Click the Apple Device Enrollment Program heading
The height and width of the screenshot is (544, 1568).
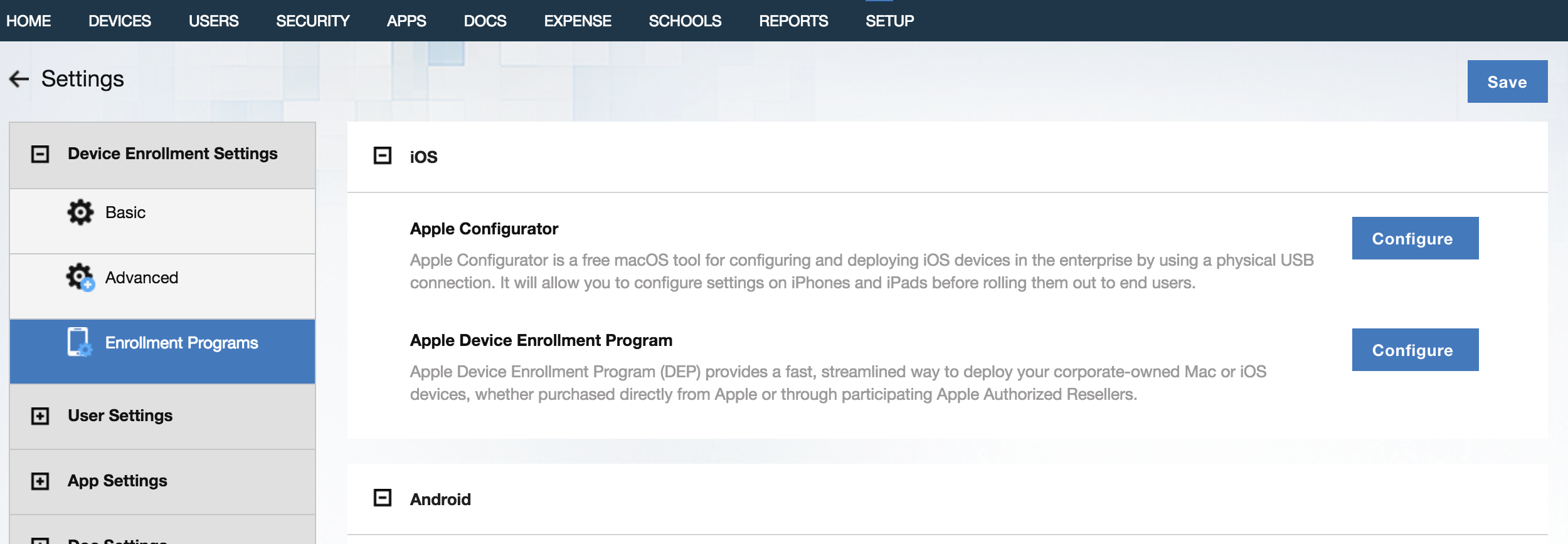click(541, 340)
